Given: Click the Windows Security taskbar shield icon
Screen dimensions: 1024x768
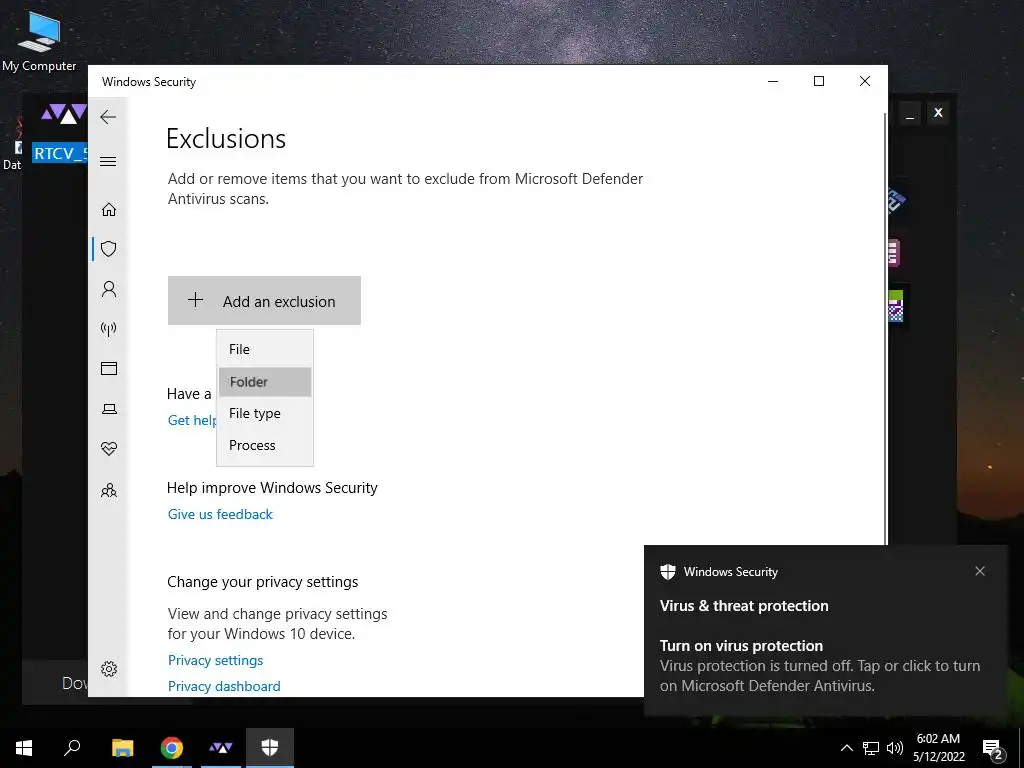Looking at the screenshot, I should coord(270,748).
